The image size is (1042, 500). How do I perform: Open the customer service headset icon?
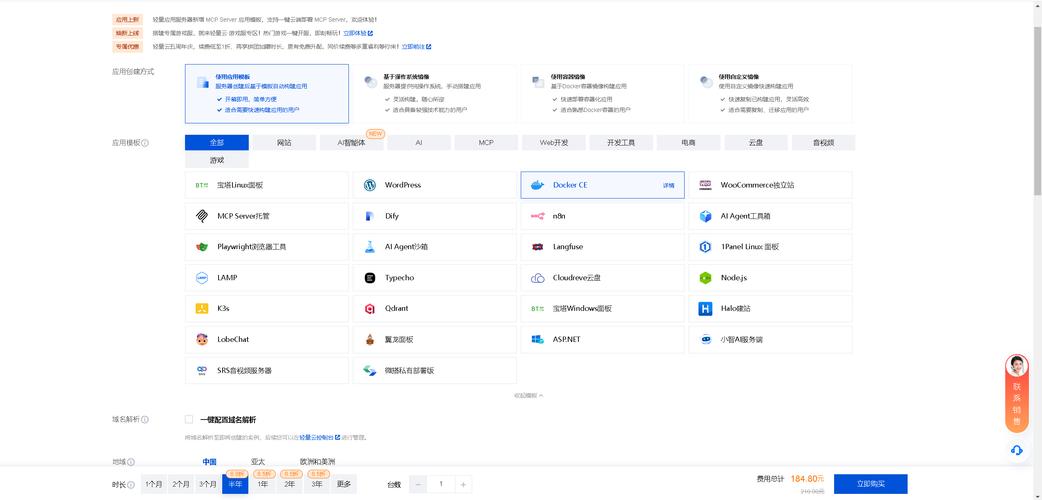pos(1016,451)
